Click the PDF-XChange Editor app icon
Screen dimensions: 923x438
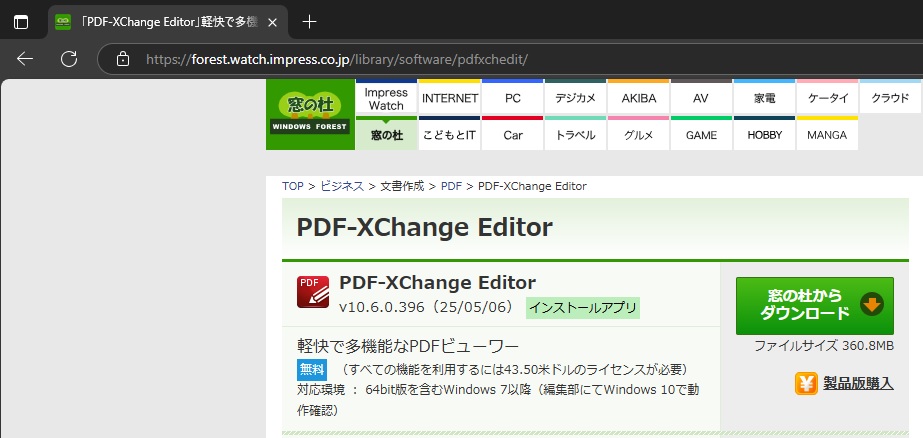coord(313,291)
